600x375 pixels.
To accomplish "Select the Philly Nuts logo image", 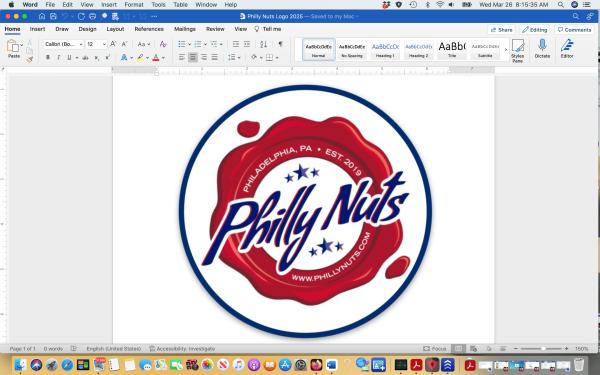I will tap(305, 211).
